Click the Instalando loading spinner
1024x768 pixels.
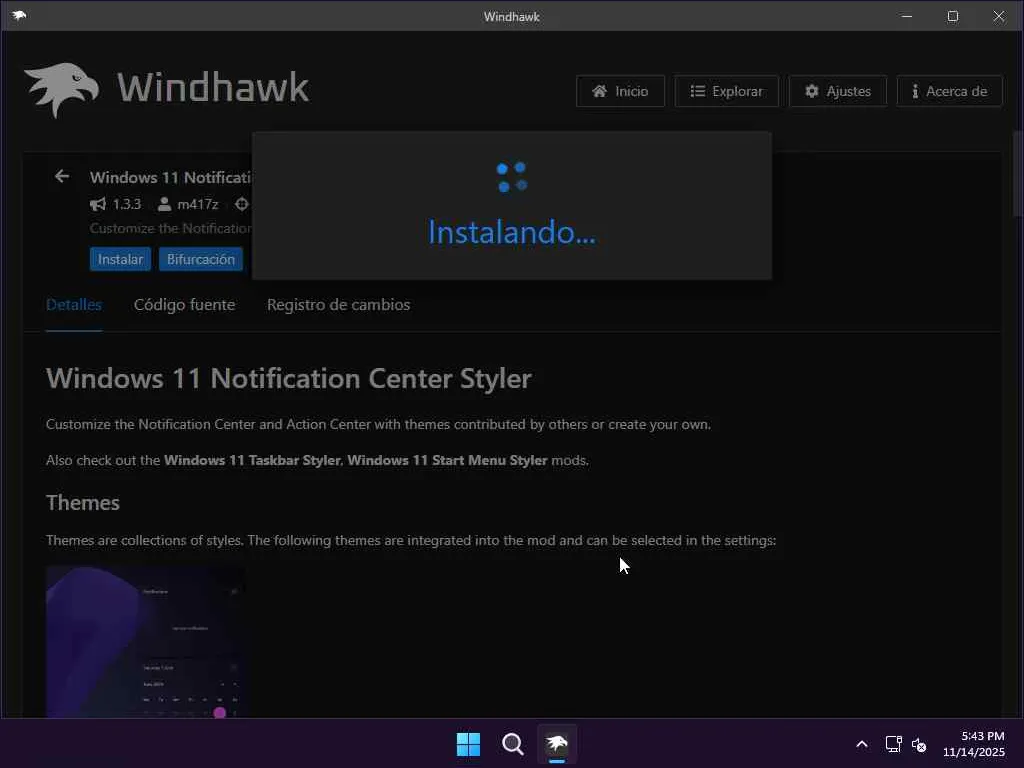pos(511,178)
